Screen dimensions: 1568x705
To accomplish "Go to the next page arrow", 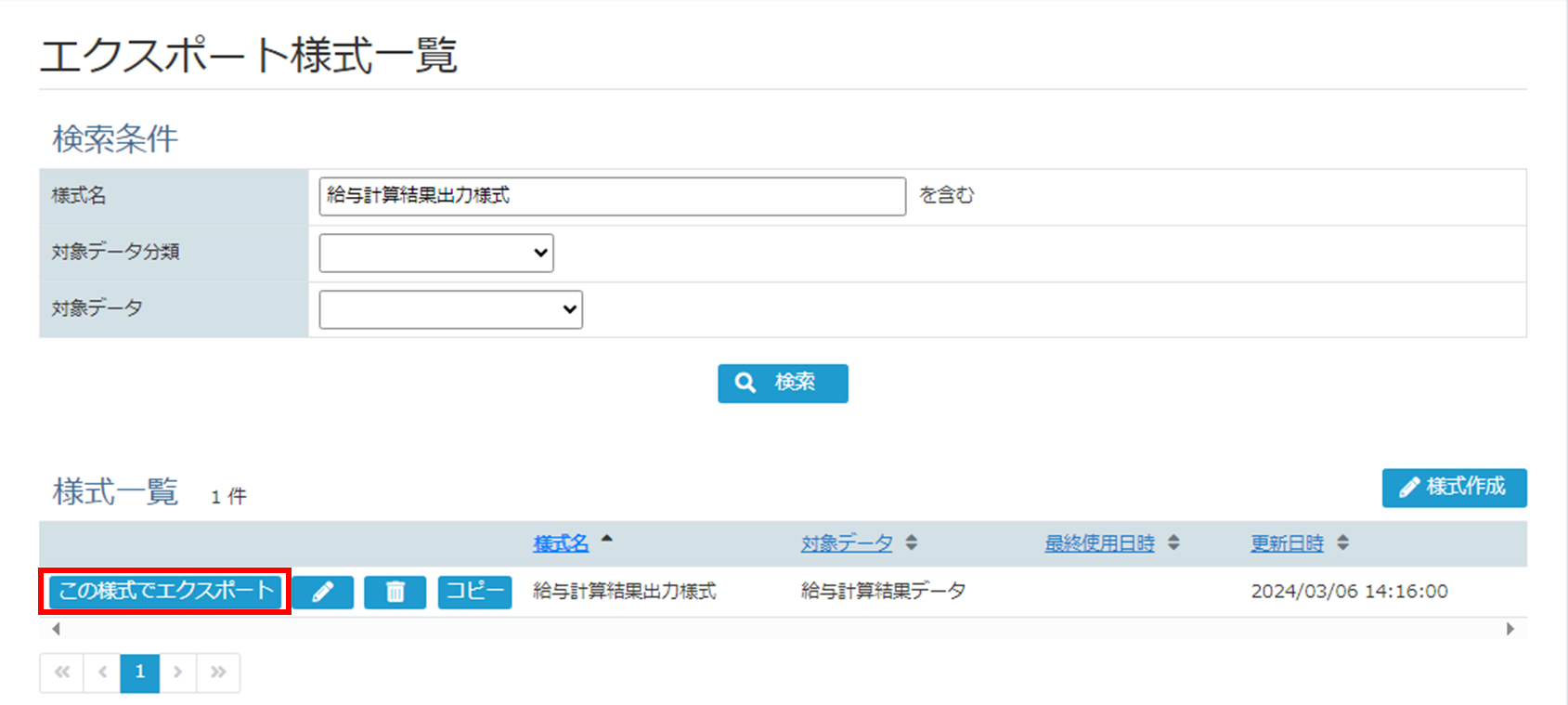I will [177, 672].
